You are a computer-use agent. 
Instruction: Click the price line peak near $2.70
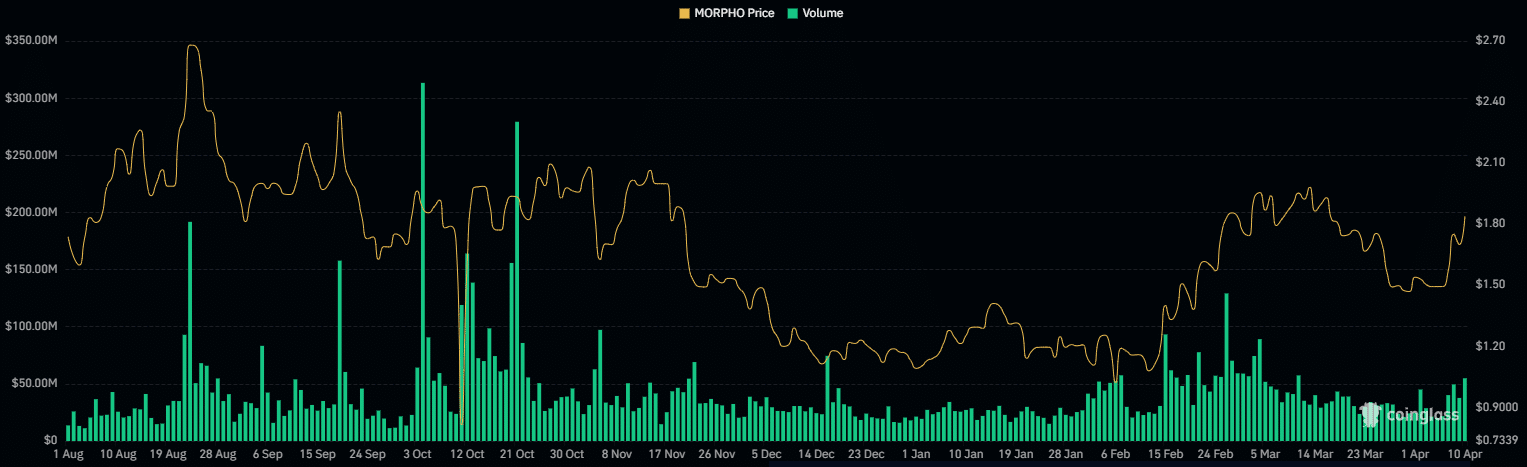click(x=192, y=46)
